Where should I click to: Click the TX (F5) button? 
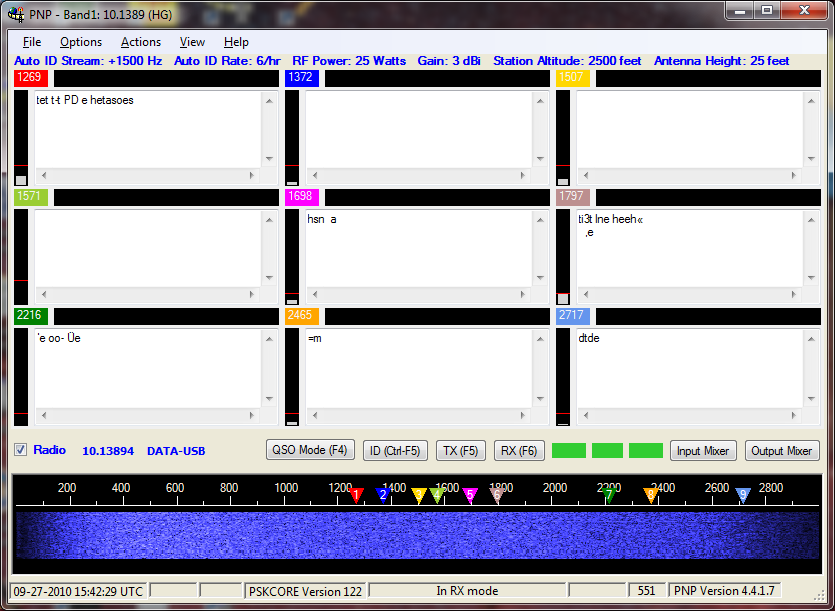pyautogui.click(x=461, y=451)
